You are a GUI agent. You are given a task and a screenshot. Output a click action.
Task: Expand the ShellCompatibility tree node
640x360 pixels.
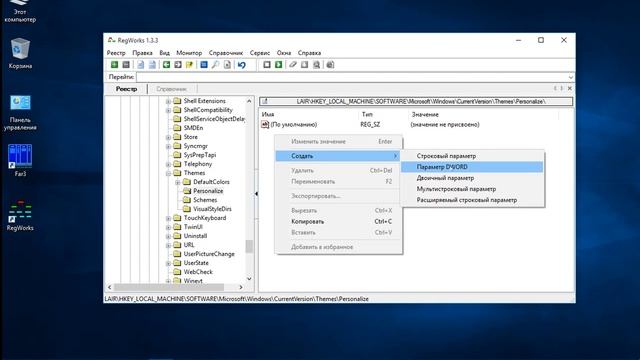point(168,110)
